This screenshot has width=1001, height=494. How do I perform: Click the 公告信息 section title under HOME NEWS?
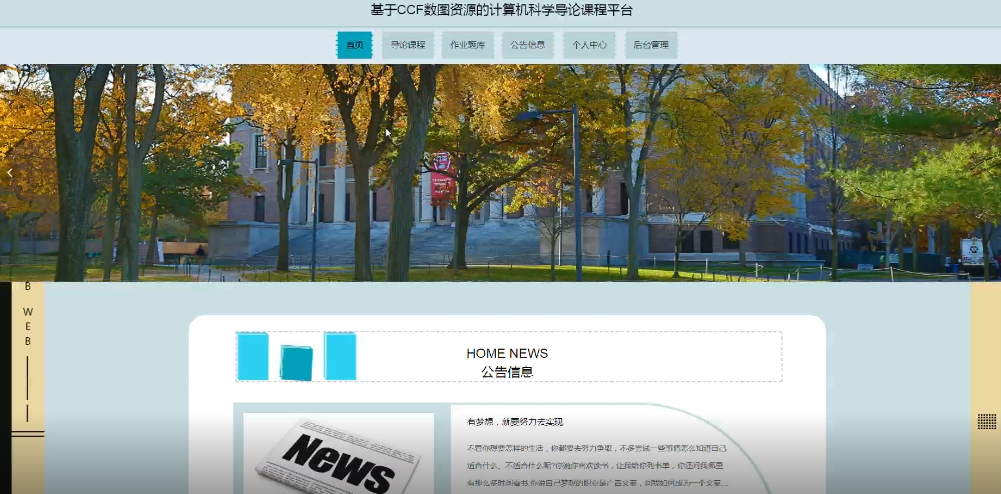[x=507, y=372]
